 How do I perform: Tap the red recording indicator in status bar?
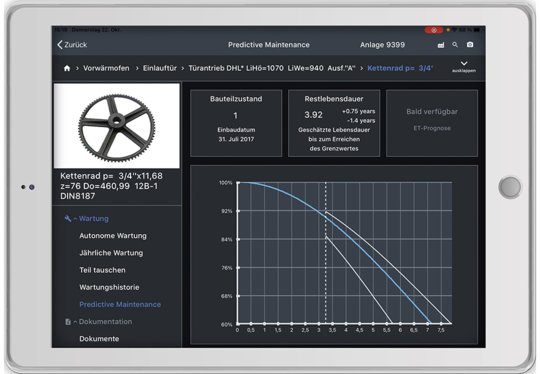click(x=434, y=30)
